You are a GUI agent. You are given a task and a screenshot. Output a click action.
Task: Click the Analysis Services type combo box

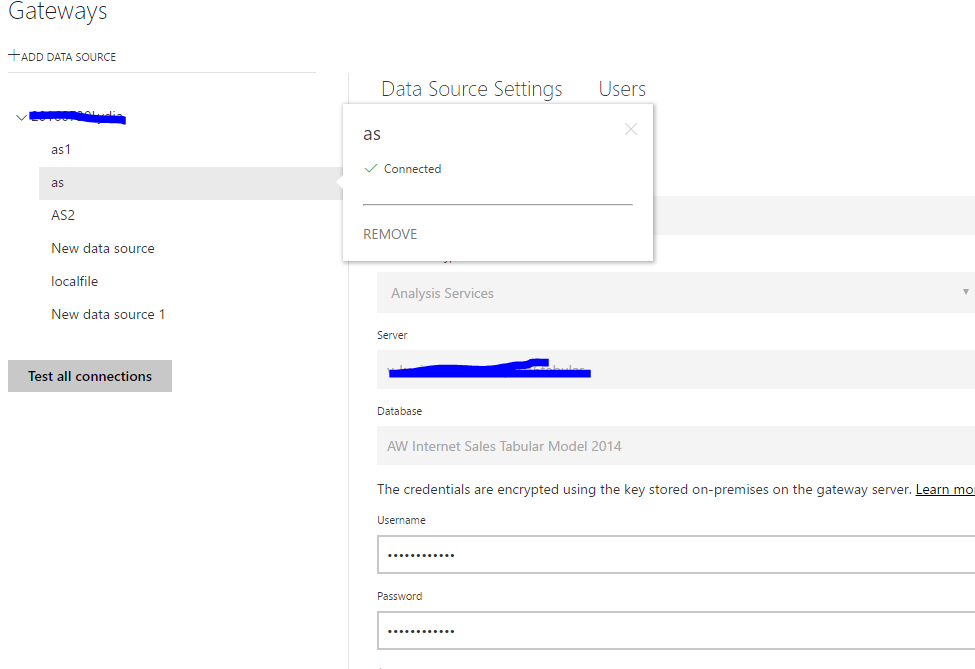point(676,292)
